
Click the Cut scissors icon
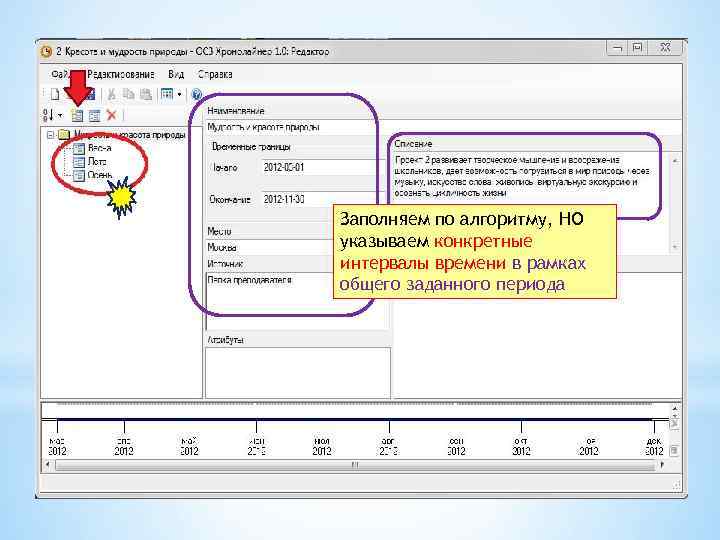coord(111,95)
